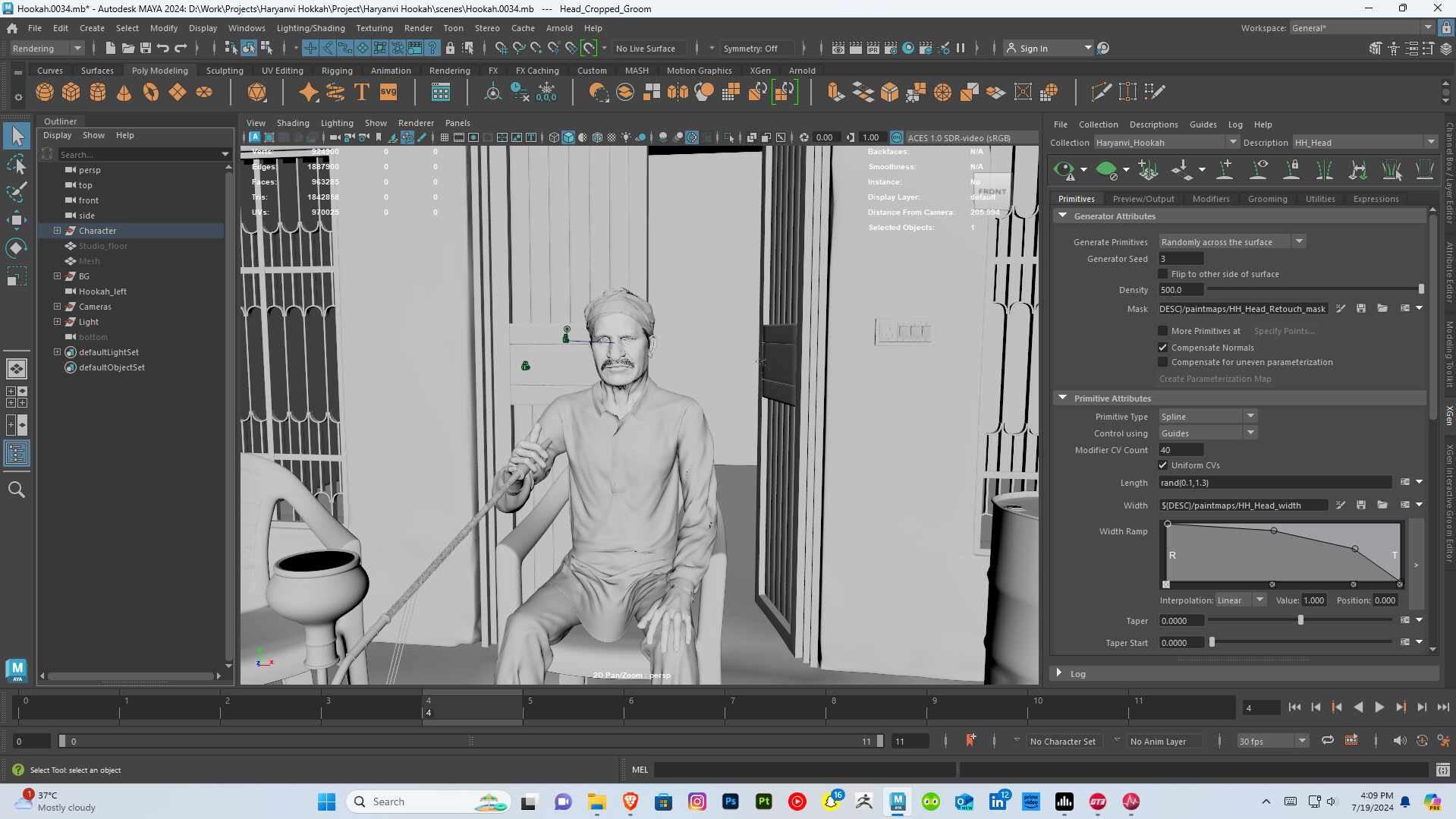Select the Move tool in toolbox
The height and width of the screenshot is (819, 1456).
click(17, 220)
